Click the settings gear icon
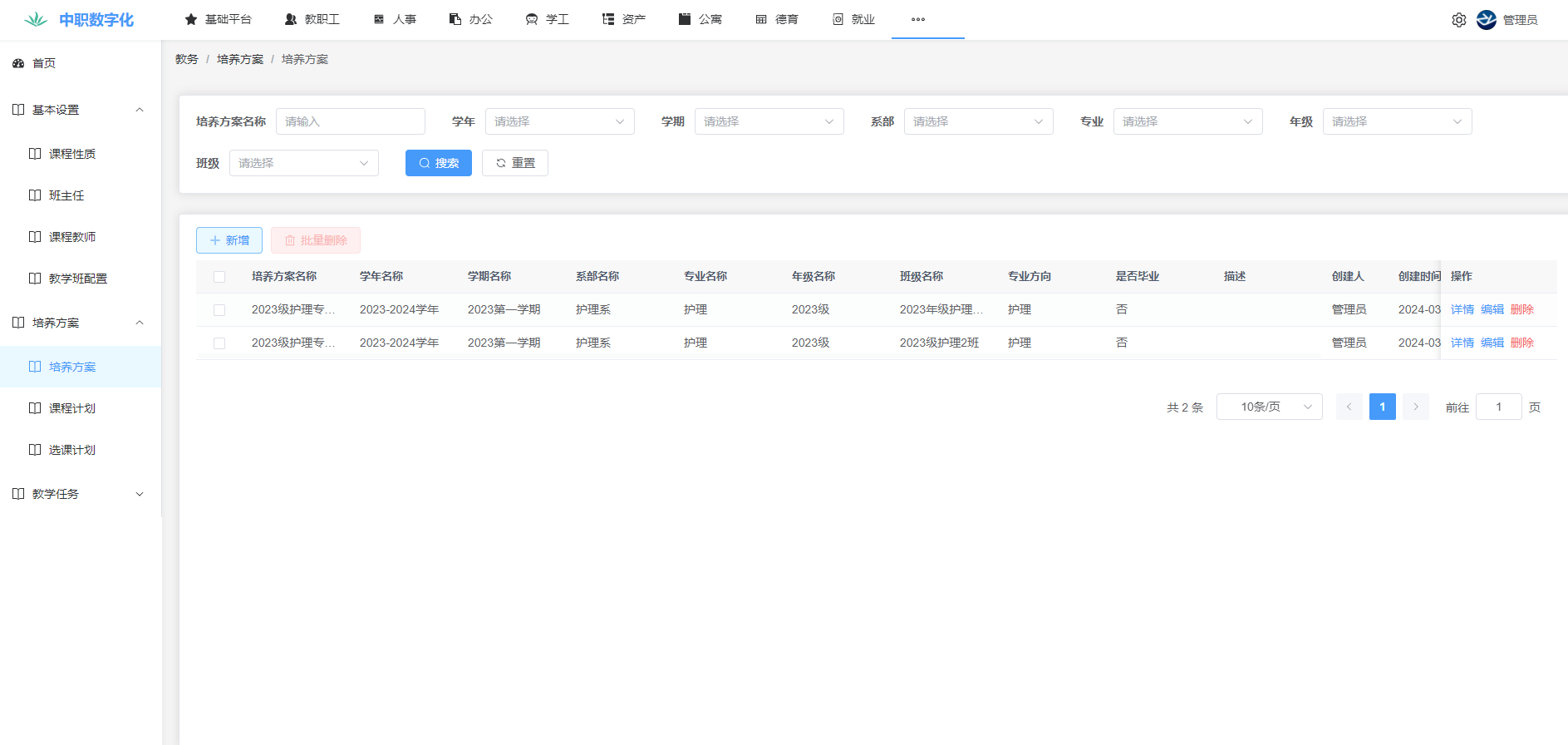1568x745 pixels. tap(1458, 20)
